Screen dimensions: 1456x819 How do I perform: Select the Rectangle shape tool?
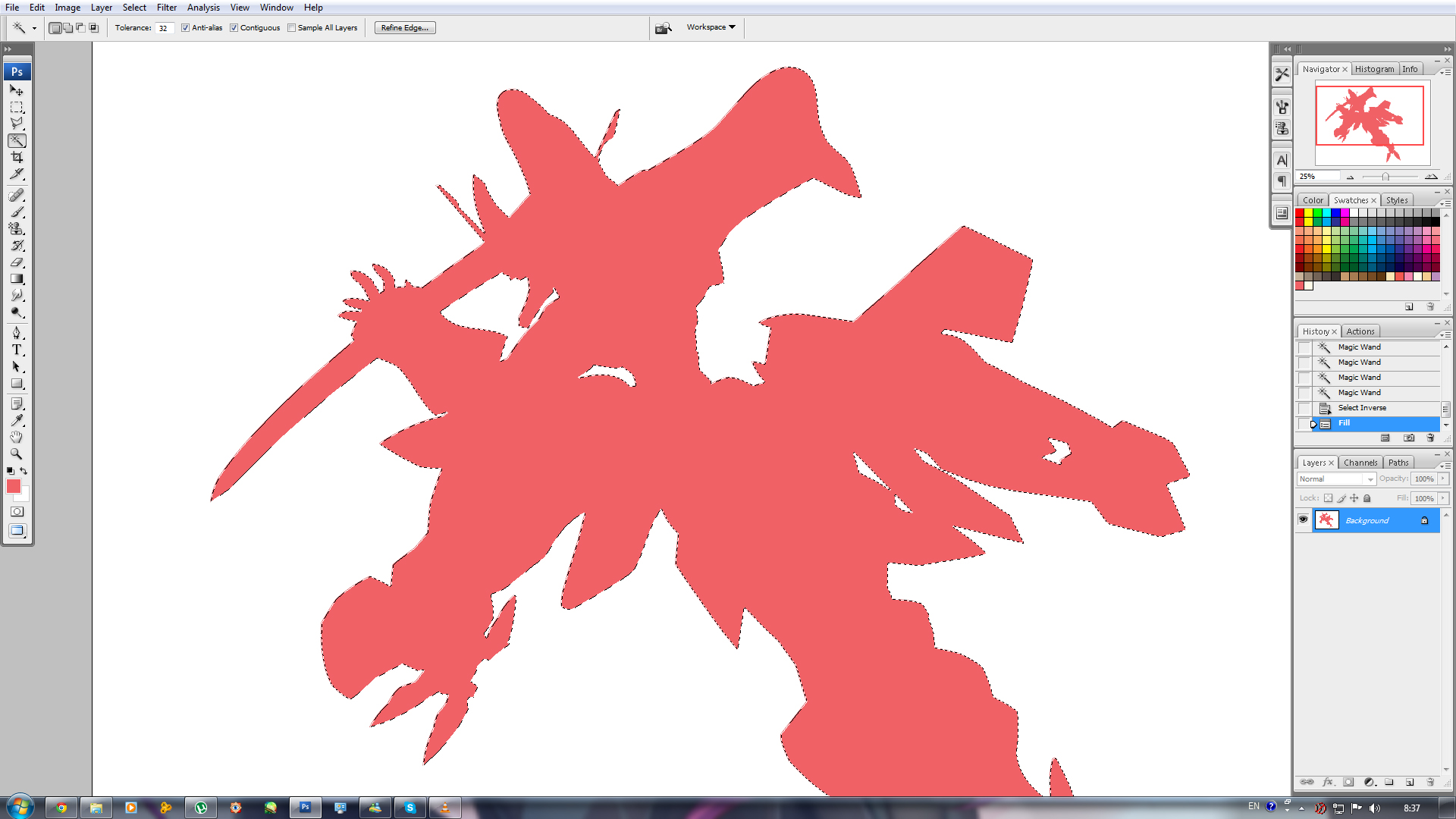tap(17, 383)
